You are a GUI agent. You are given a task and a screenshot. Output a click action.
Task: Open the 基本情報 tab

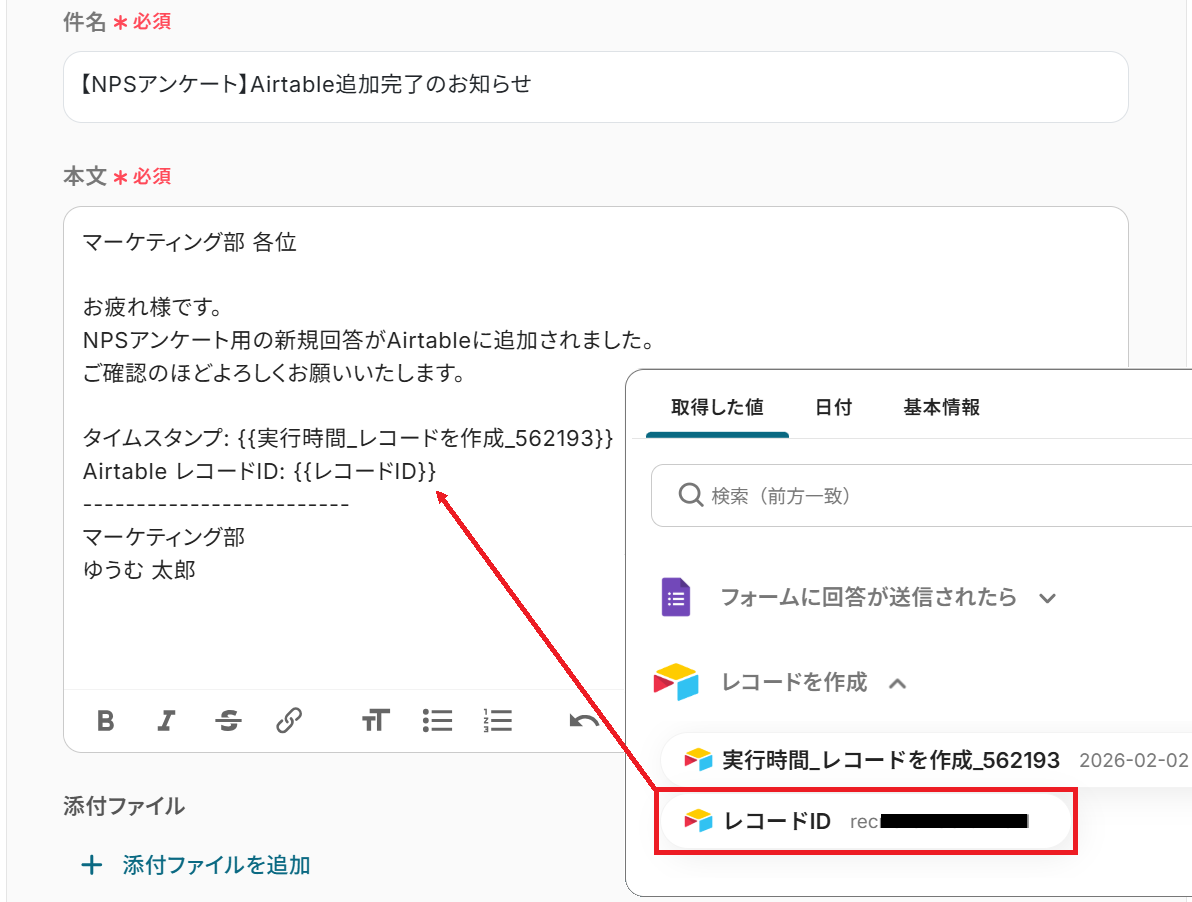point(941,407)
